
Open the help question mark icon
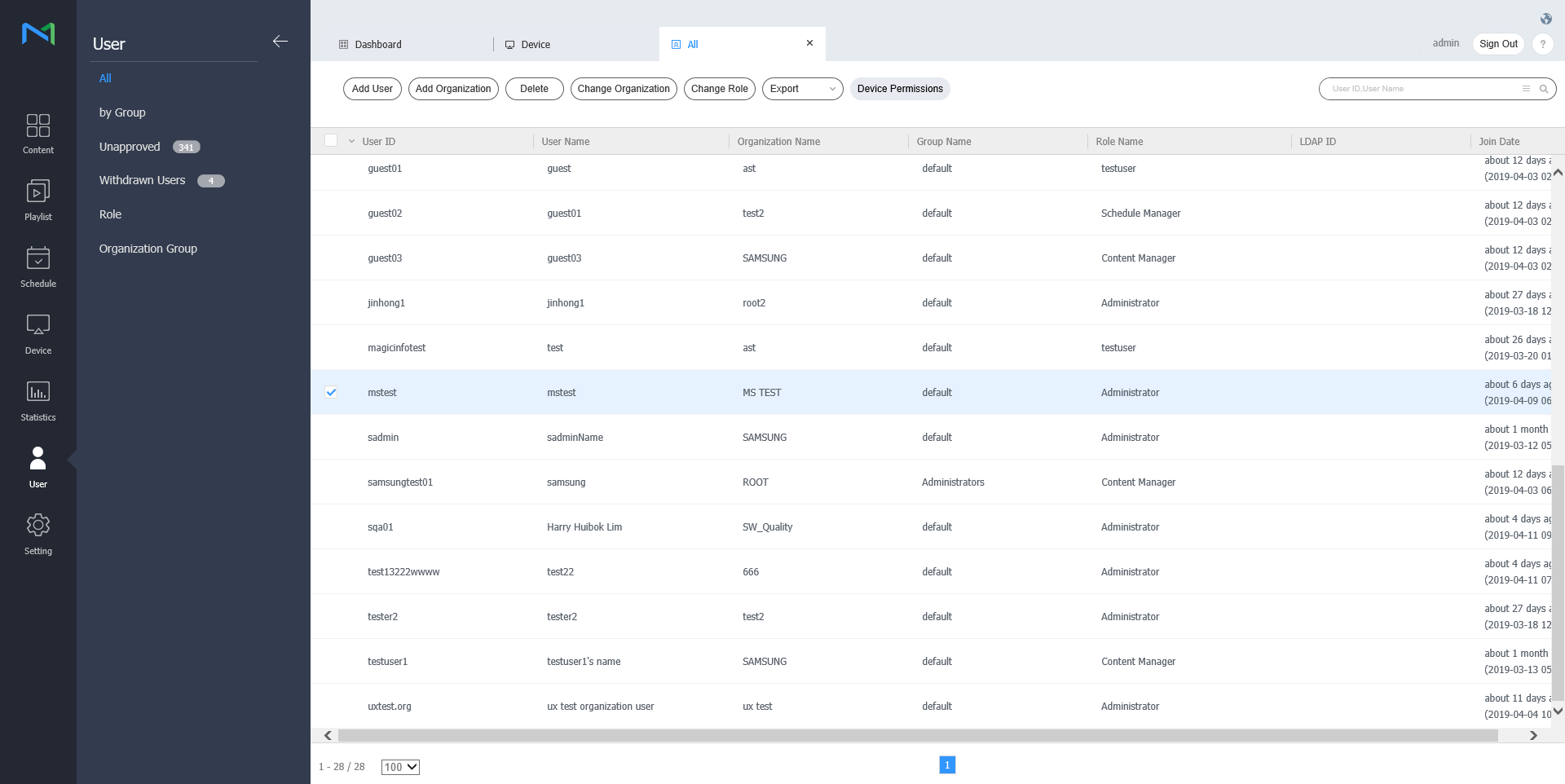[1542, 44]
